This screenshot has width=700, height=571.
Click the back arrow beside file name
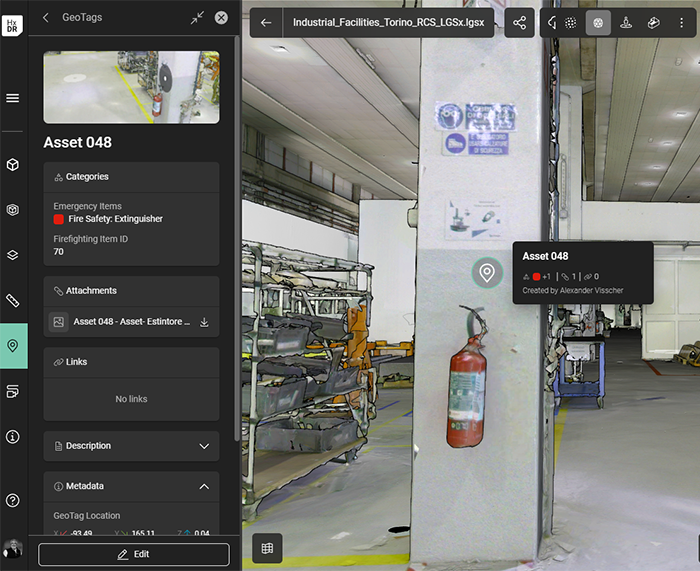click(x=266, y=22)
